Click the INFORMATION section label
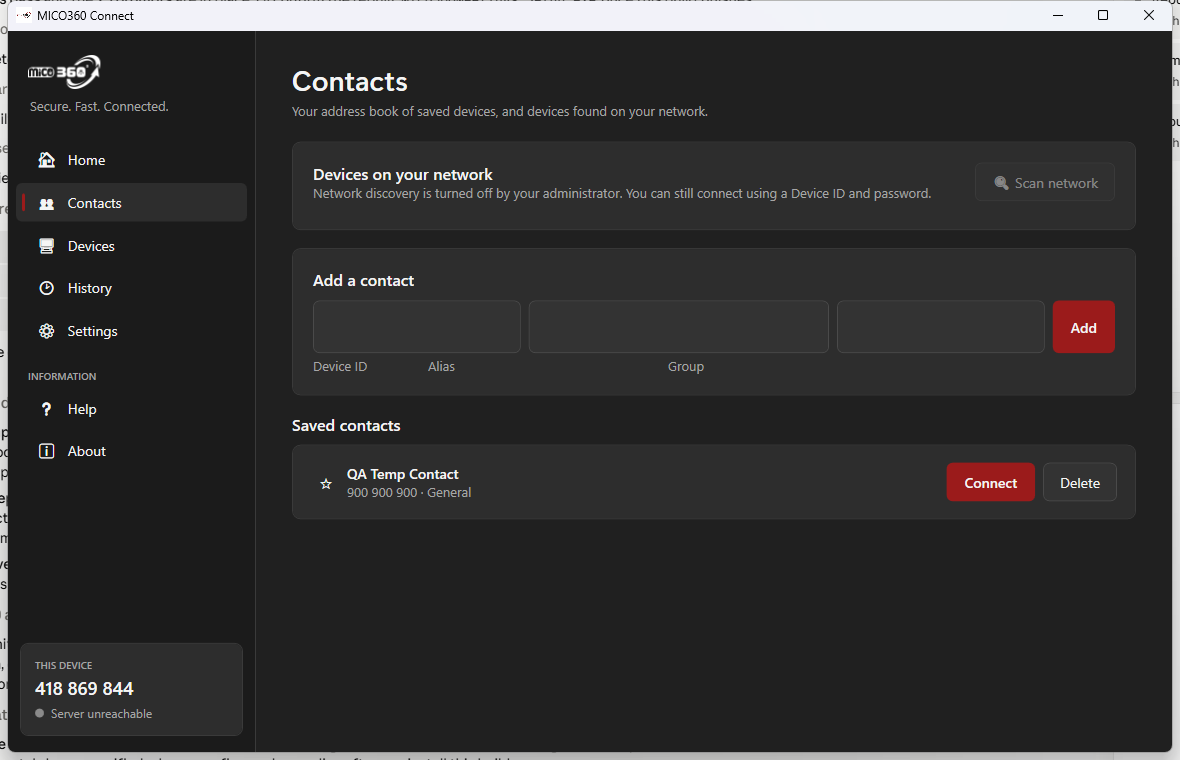The image size is (1180, 760). click(x=62, y=376)
